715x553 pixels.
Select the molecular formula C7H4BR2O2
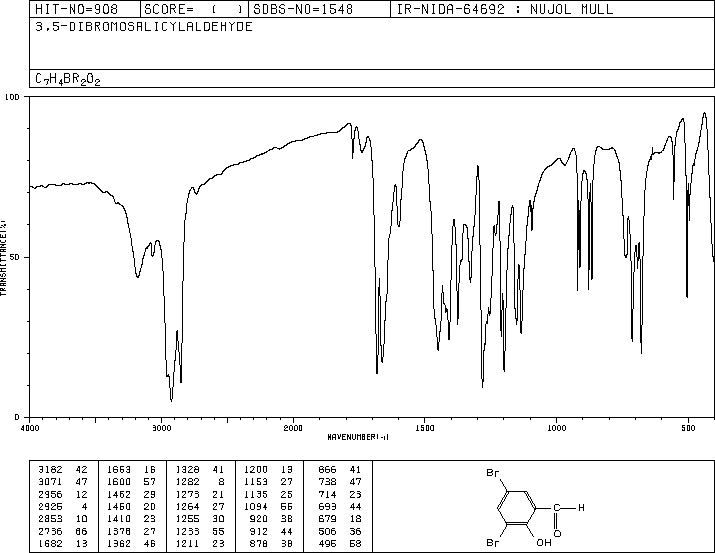coord(67,79)
